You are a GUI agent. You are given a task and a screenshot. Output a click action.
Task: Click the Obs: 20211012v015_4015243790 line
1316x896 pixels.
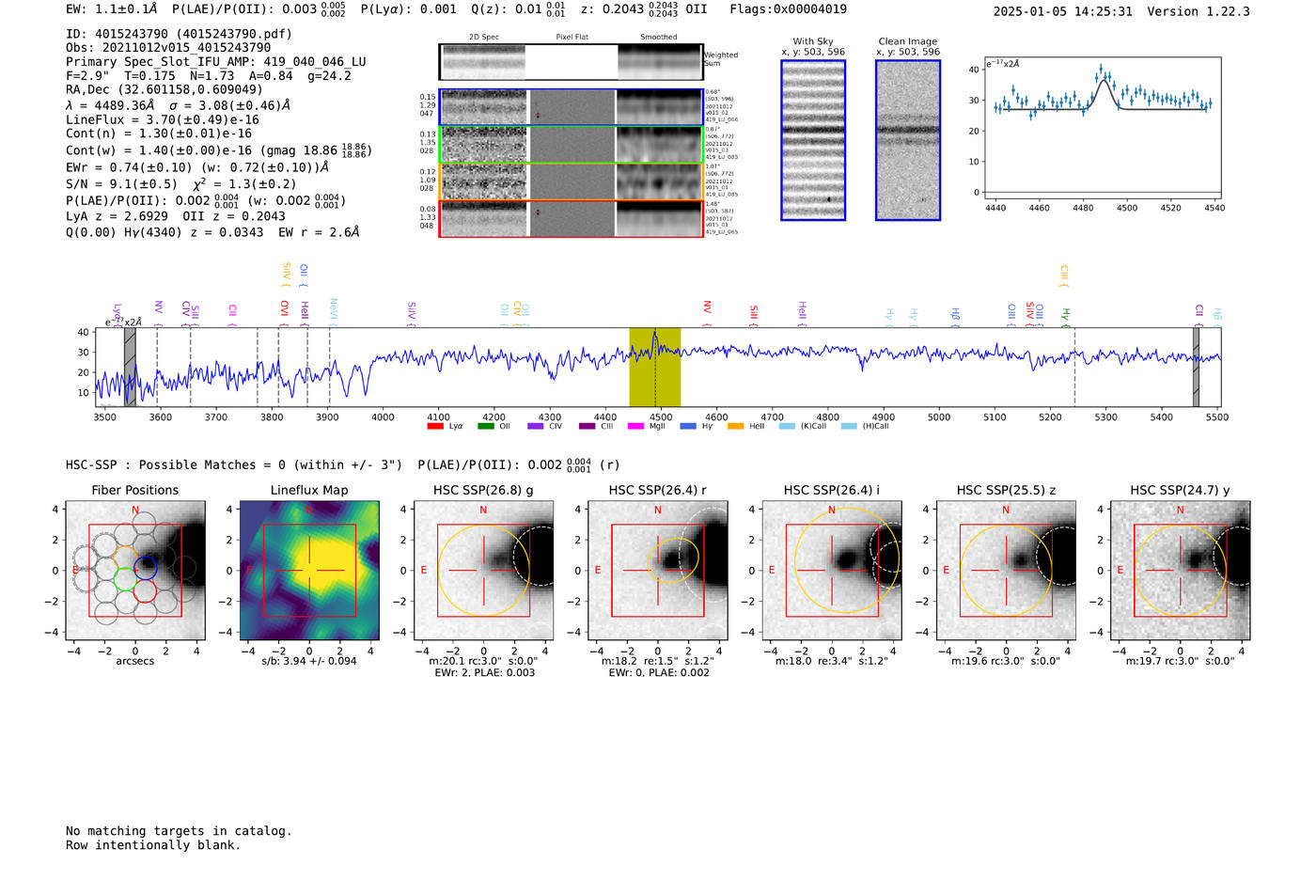168,47
